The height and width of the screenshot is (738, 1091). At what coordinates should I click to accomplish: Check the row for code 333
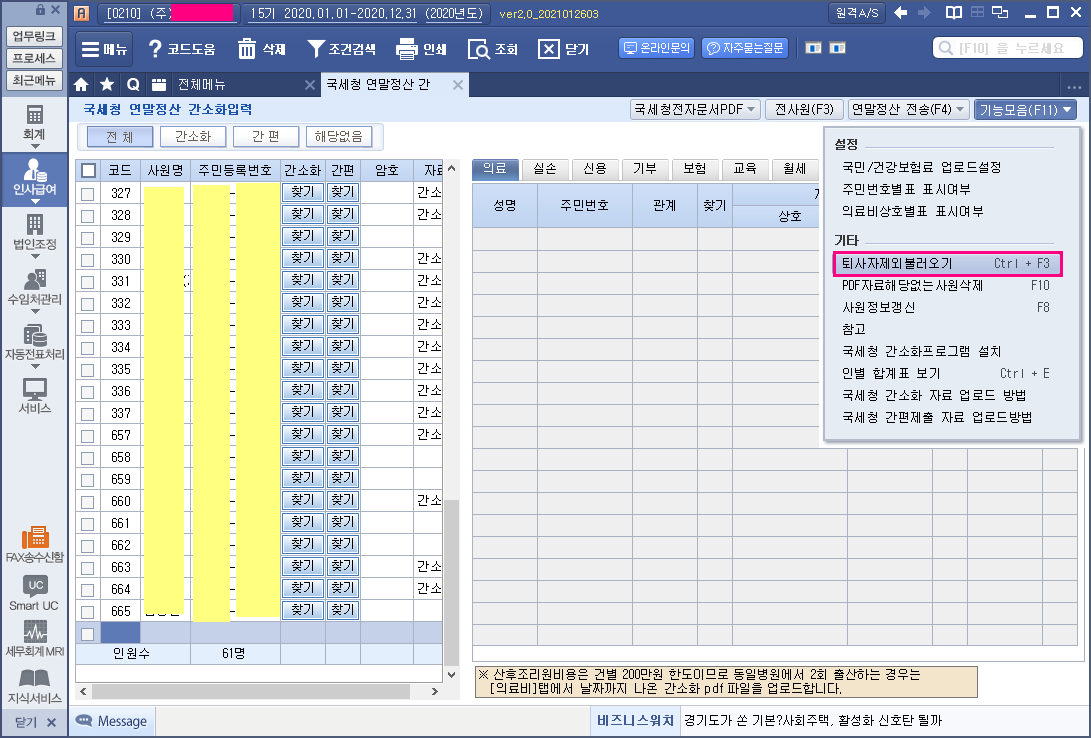[x=88, y=326]
